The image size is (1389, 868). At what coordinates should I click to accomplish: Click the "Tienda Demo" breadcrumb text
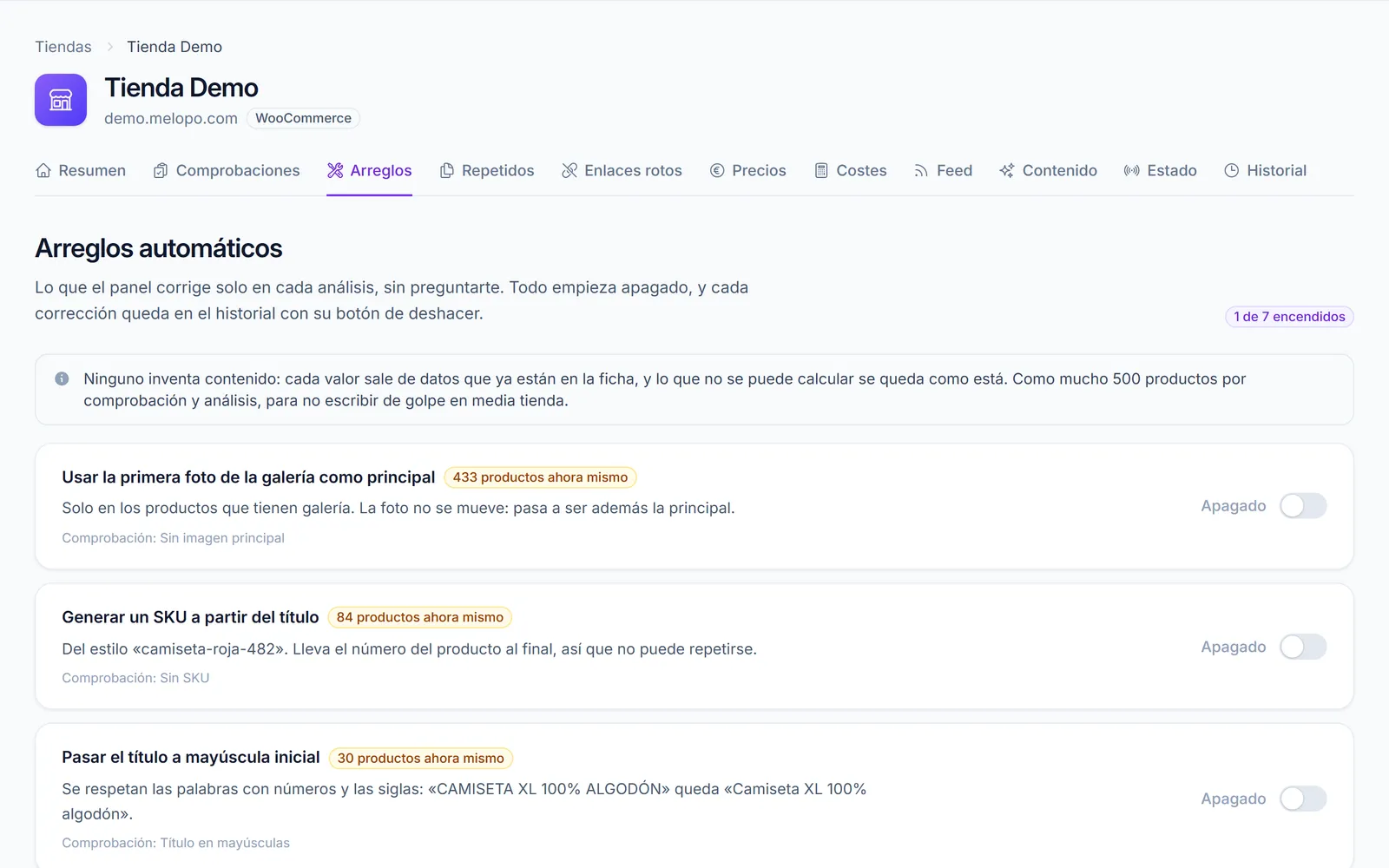tap(174, 47)
